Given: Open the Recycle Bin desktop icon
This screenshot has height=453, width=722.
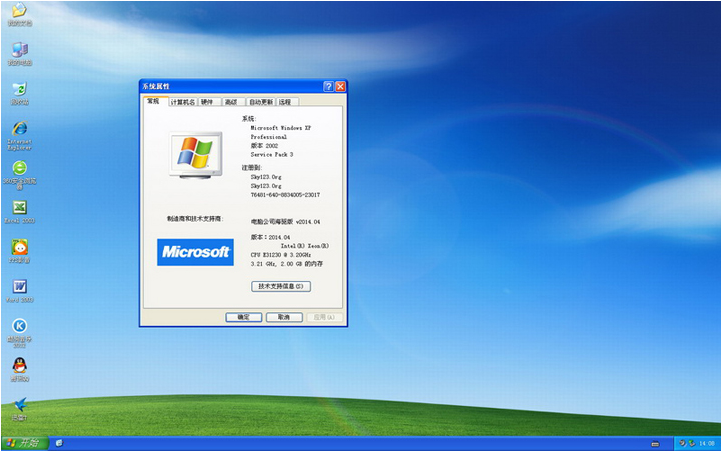Looking at the screenshot, I should [18, 90].
